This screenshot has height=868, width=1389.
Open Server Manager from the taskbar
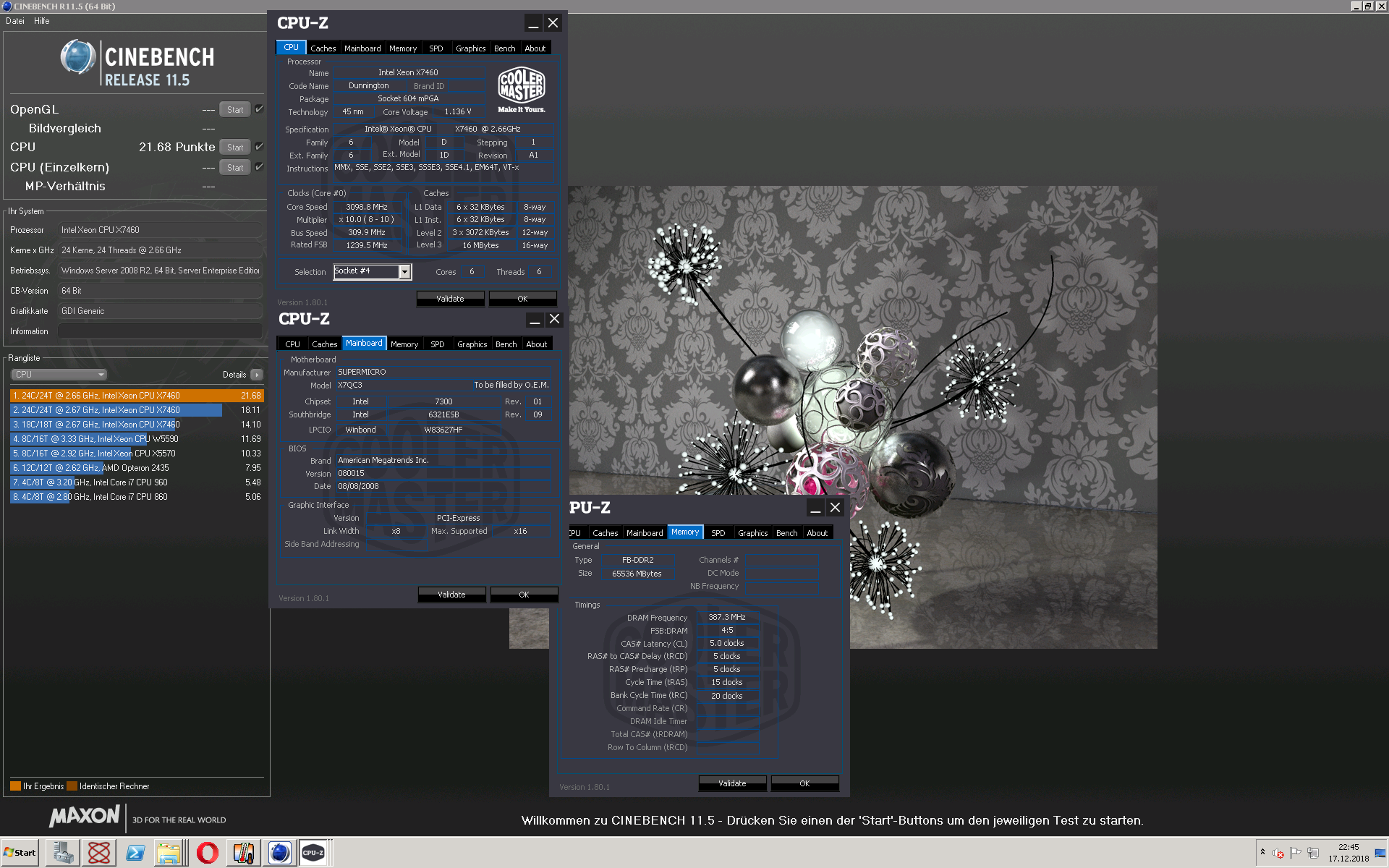click(x=63, y=853)
